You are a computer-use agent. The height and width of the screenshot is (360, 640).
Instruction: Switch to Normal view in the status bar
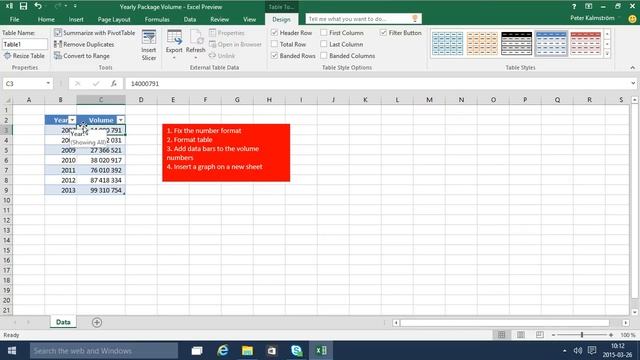(x=502, y=335)
